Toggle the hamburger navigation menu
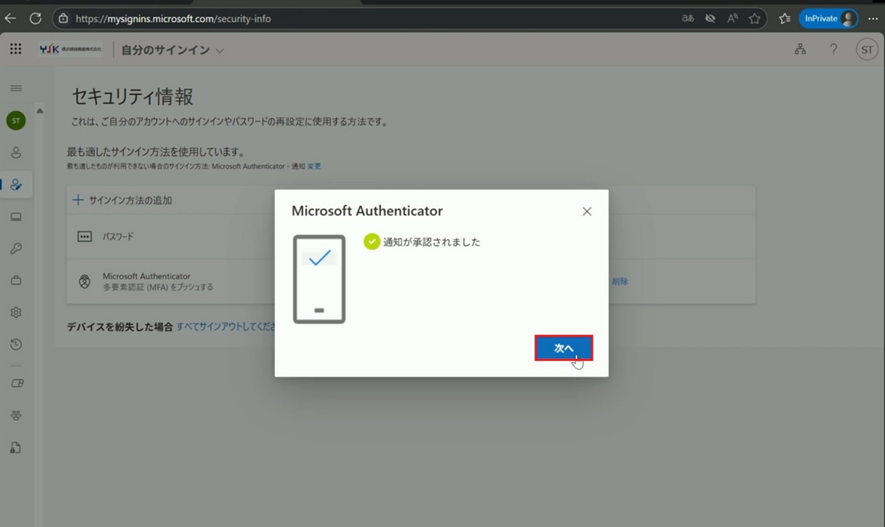885x527 pixels. 16,88
